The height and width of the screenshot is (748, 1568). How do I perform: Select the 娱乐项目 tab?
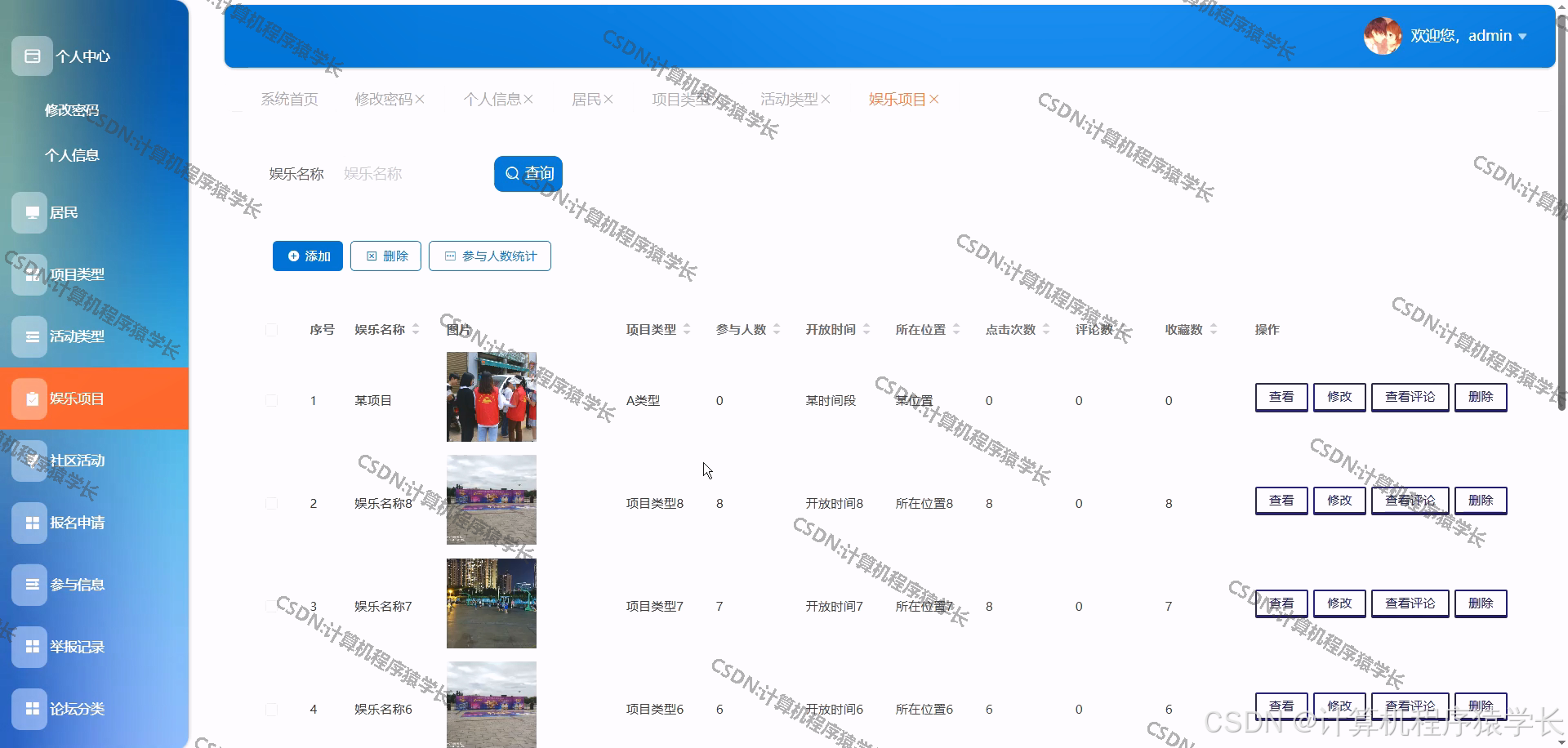click(x=897, y=100)
